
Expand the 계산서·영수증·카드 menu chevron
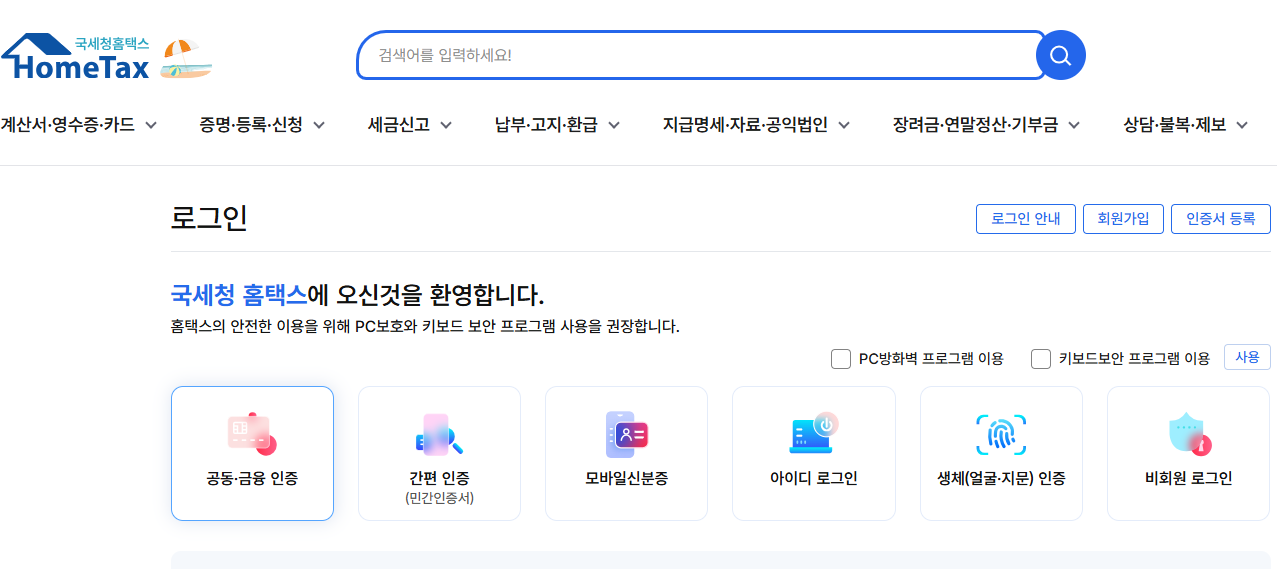click(151, 125)
